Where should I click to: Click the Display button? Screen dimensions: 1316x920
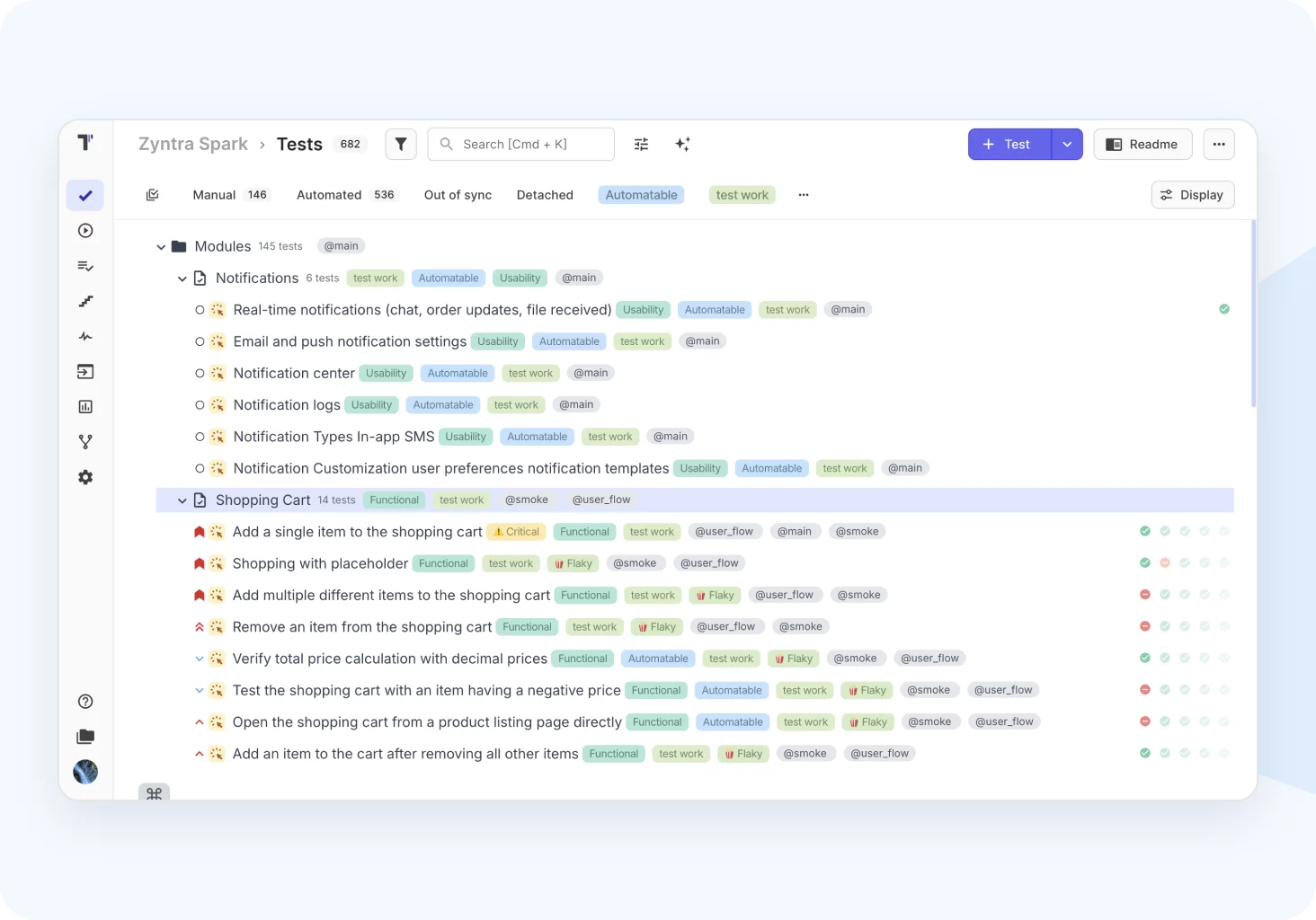pos(1192,195)
